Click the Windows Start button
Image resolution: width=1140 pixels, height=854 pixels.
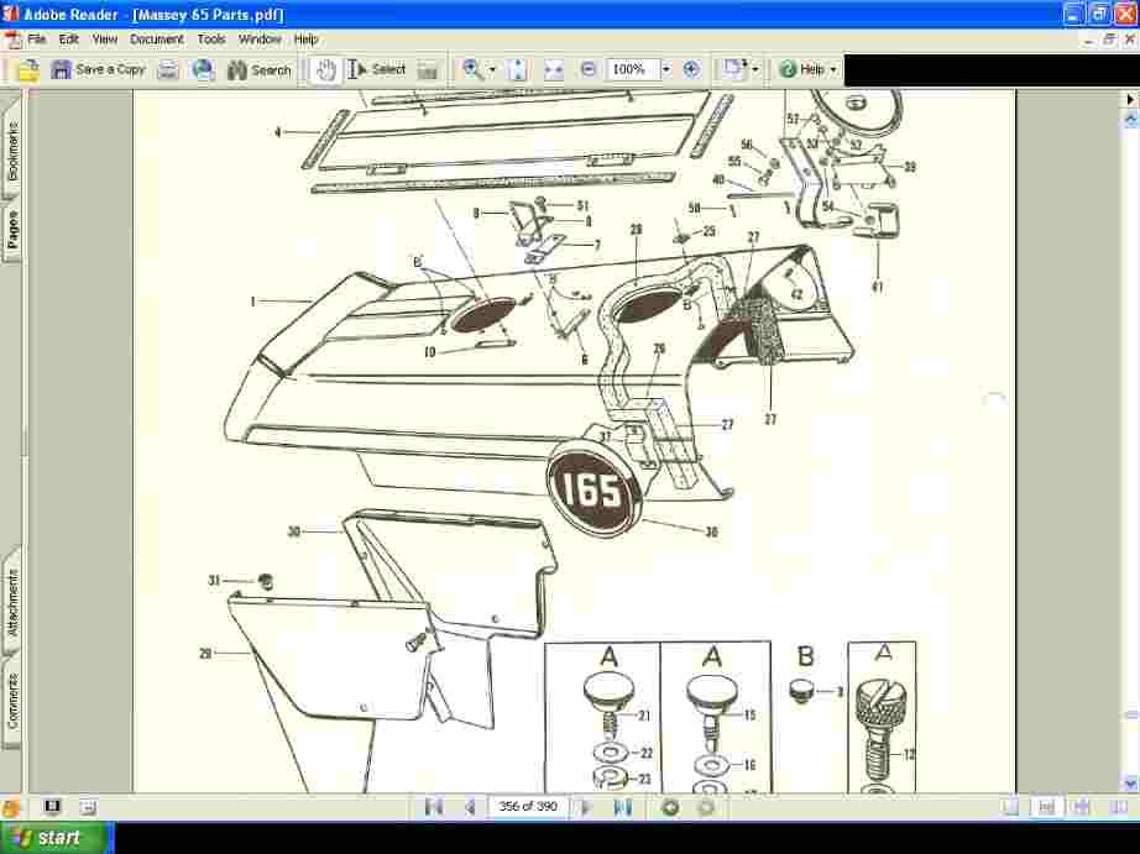click(x=57, y=837)
